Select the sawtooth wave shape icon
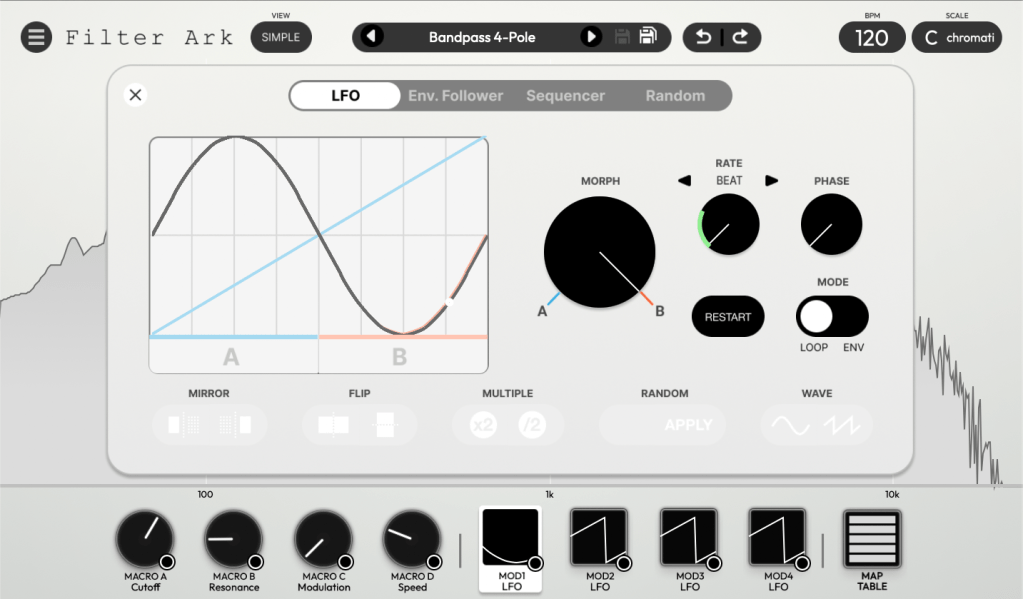 [842, 425]
